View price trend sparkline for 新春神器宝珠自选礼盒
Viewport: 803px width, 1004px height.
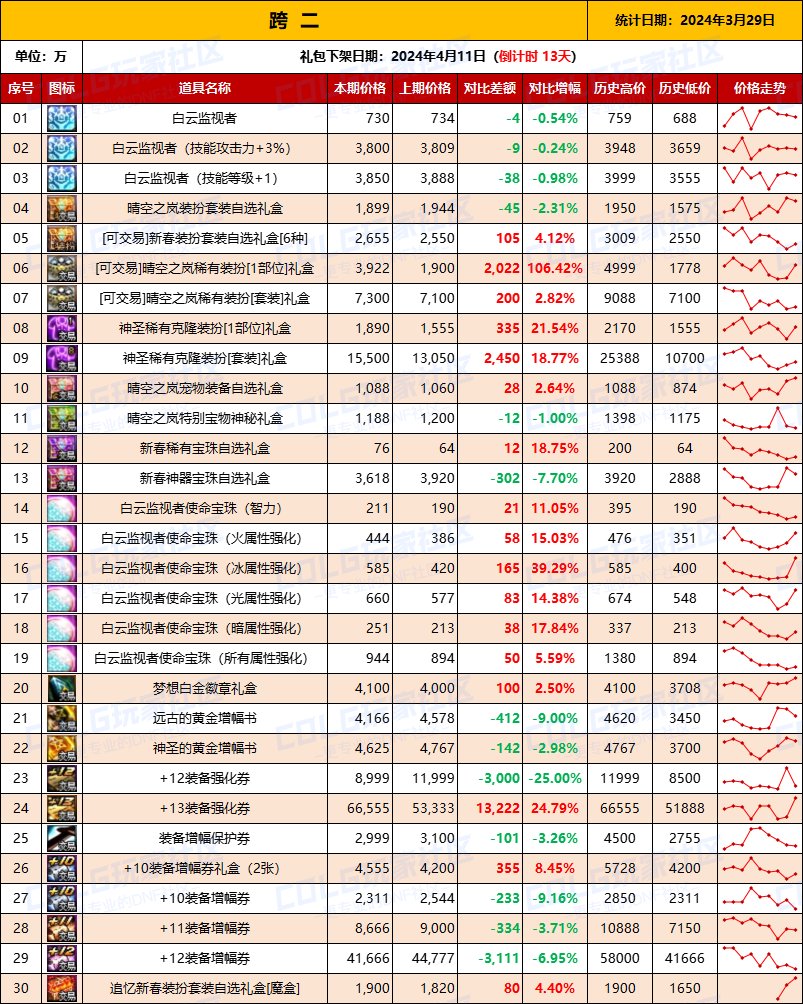coord(759,478)
